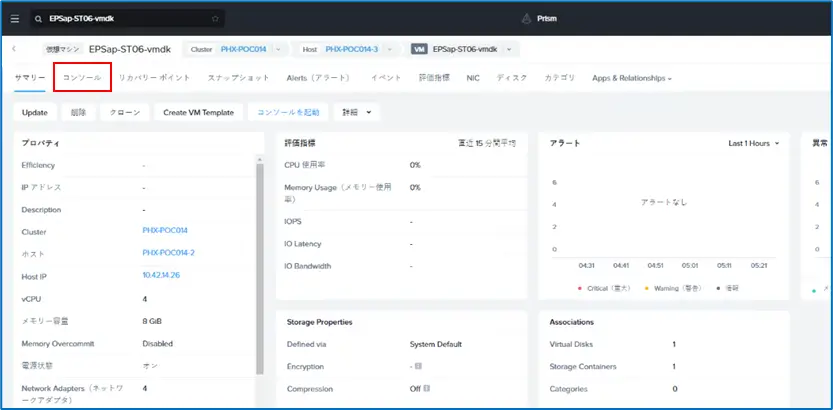Click the 8 GiB memory value

(152, 321)
